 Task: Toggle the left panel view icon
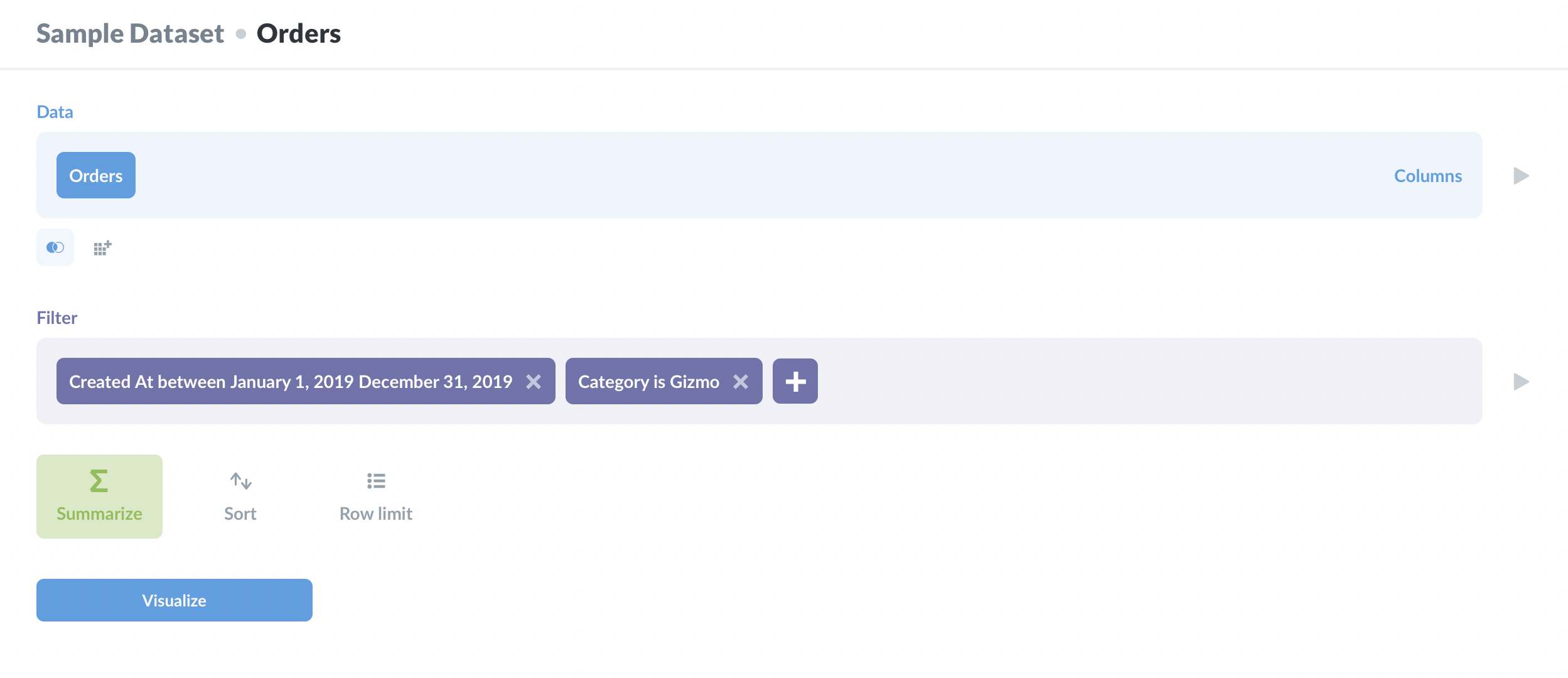point(54,247)
